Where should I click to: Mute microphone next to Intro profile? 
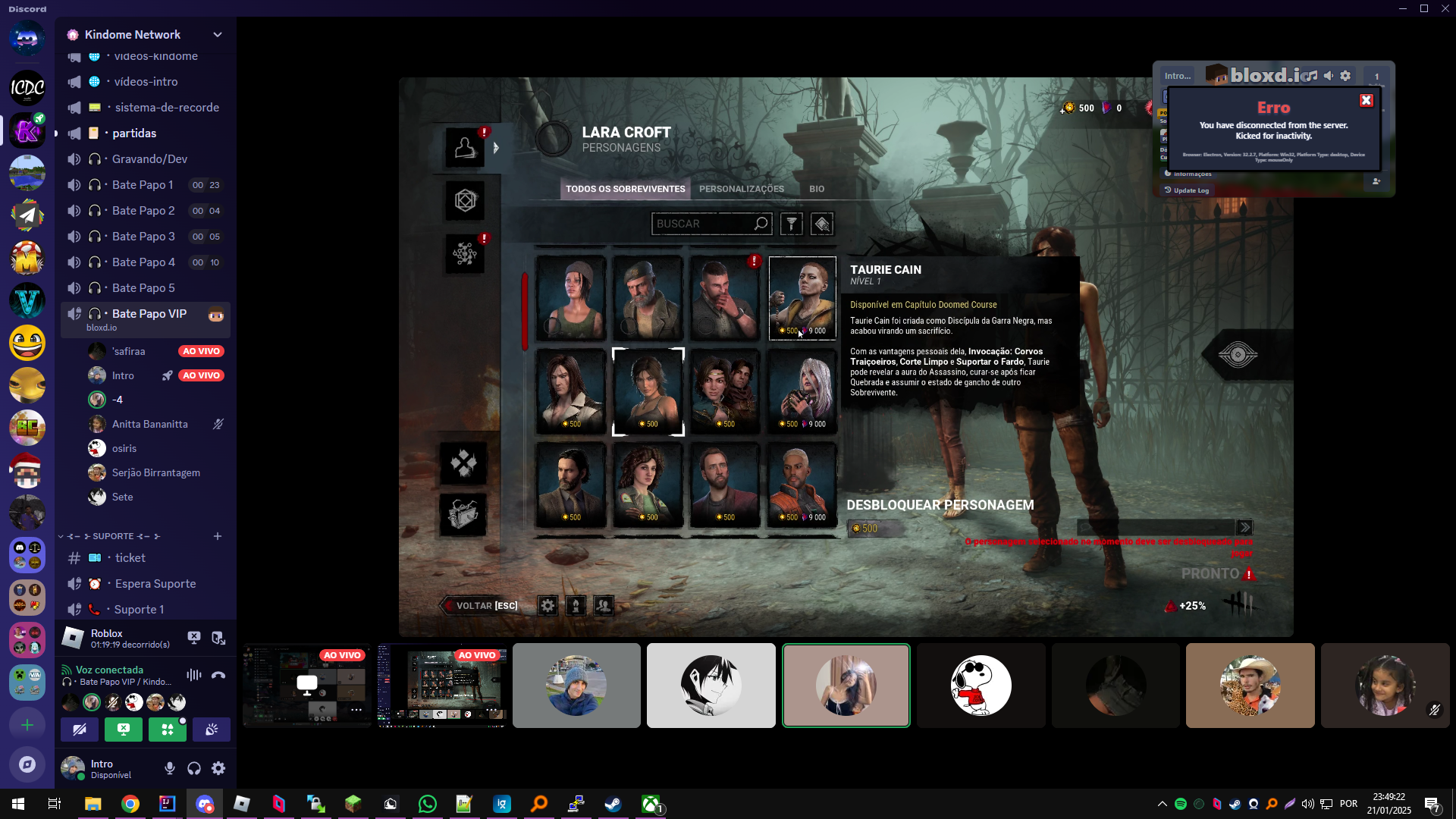pos(170,768)
